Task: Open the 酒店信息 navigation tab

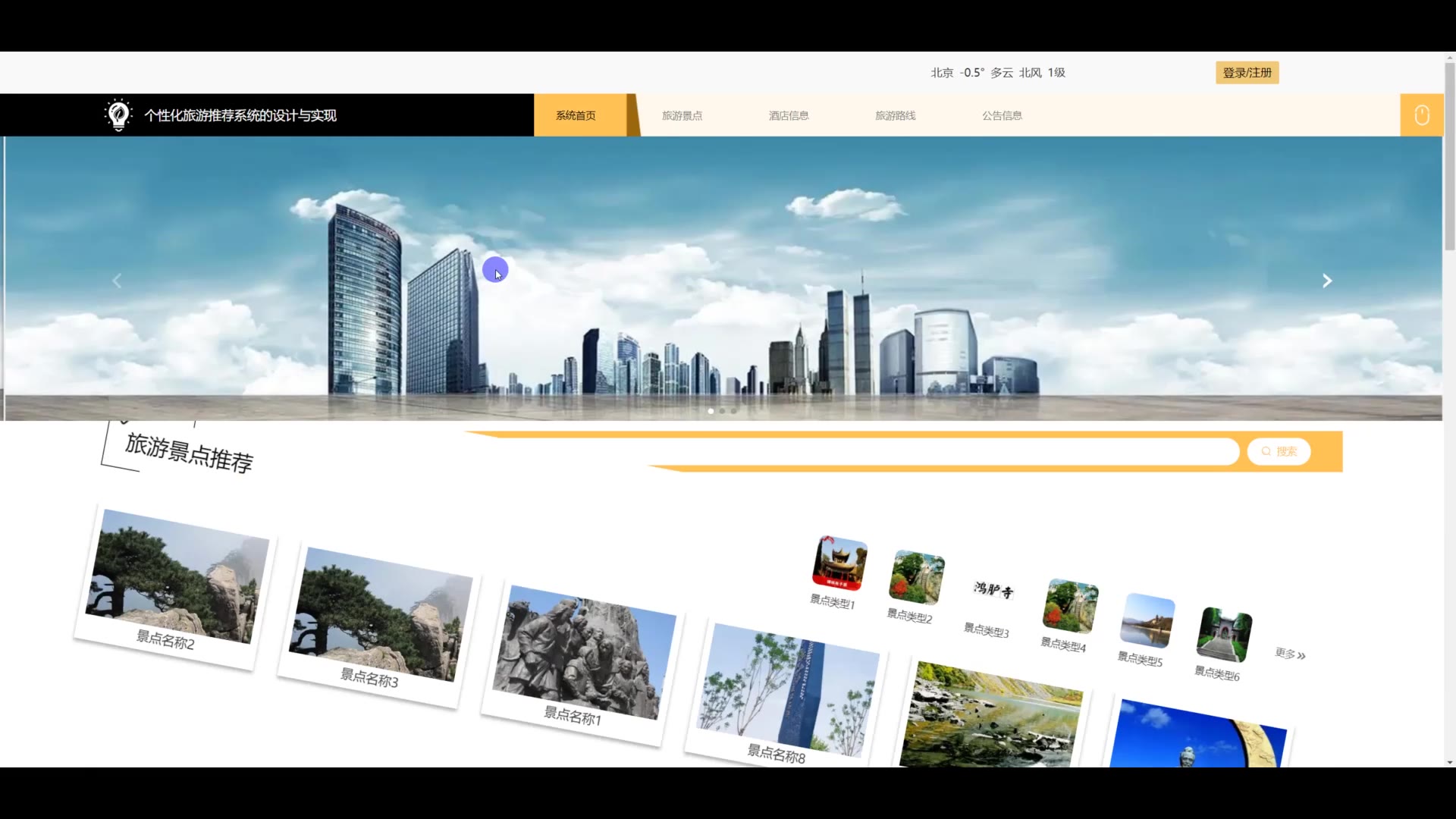Action: click(789, 115)
